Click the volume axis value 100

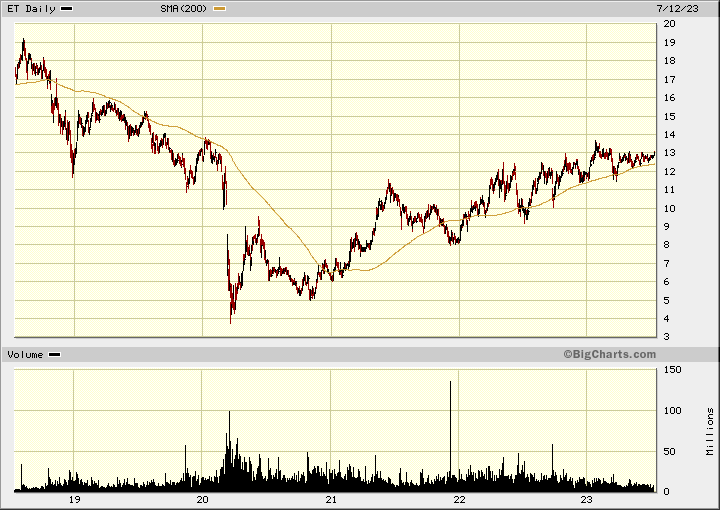672,410
